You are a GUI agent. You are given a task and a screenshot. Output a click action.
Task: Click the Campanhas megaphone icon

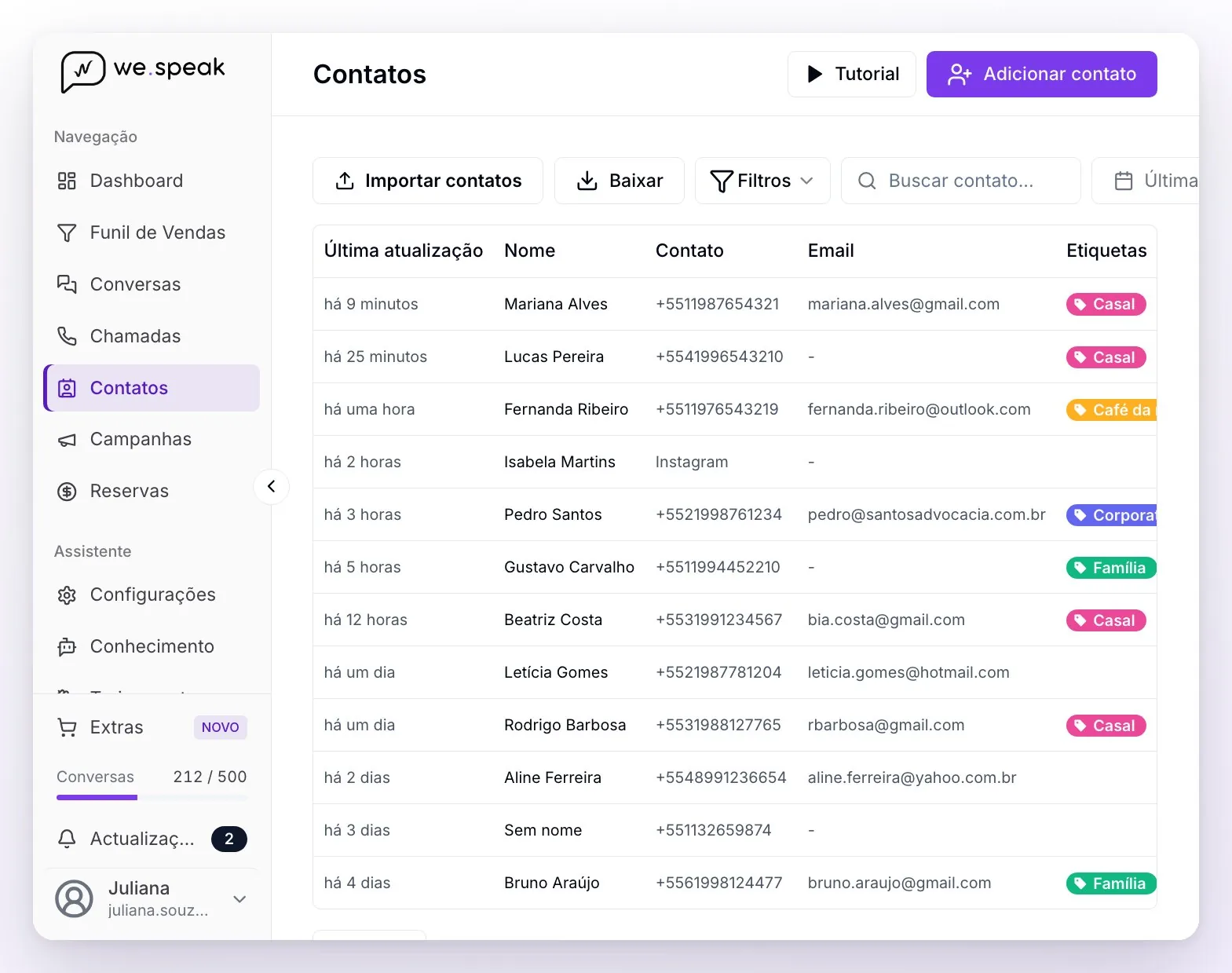68,440
